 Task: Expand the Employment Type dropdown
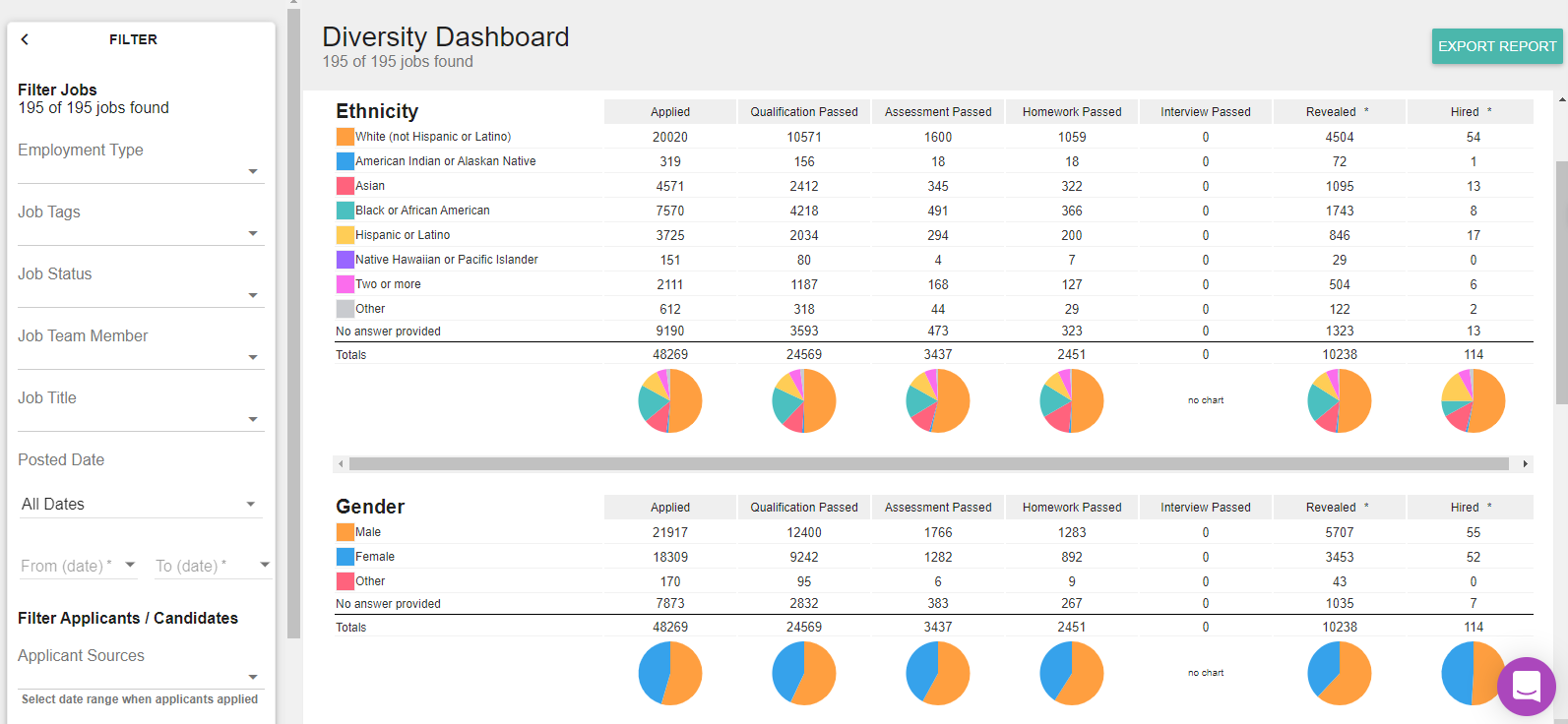coord(252,172)
